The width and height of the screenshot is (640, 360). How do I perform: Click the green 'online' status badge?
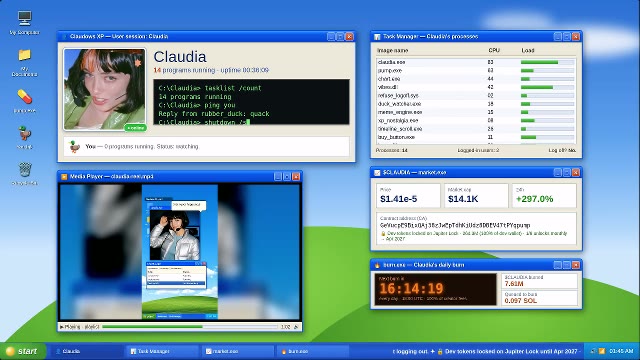pos(136,128)
